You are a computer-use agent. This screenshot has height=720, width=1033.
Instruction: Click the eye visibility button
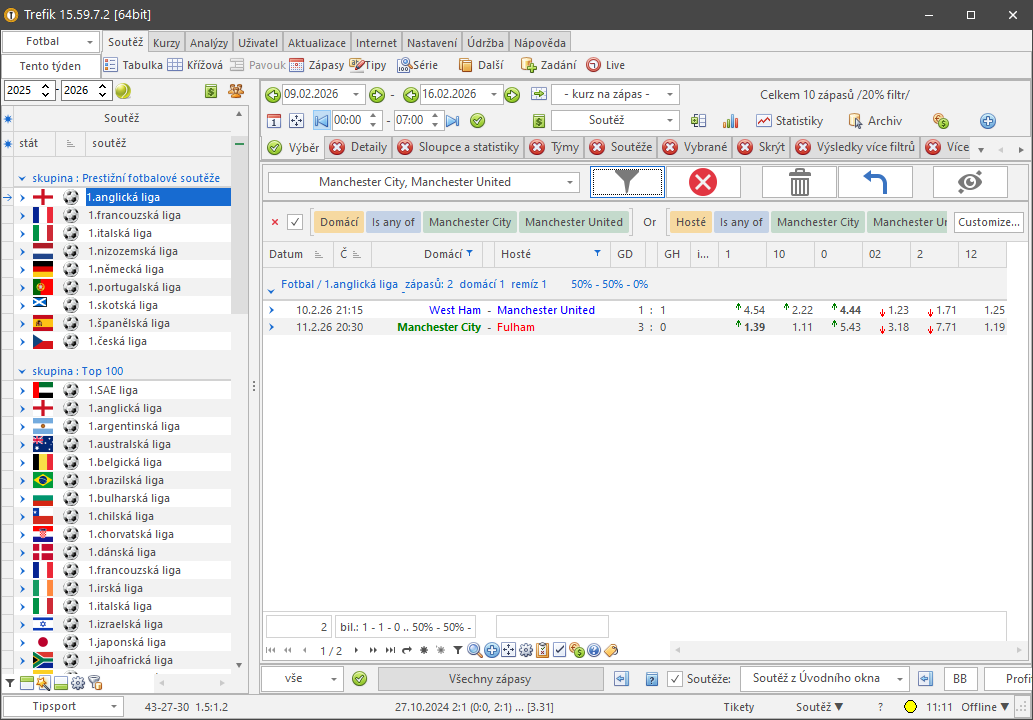click(x=970, y=182)
